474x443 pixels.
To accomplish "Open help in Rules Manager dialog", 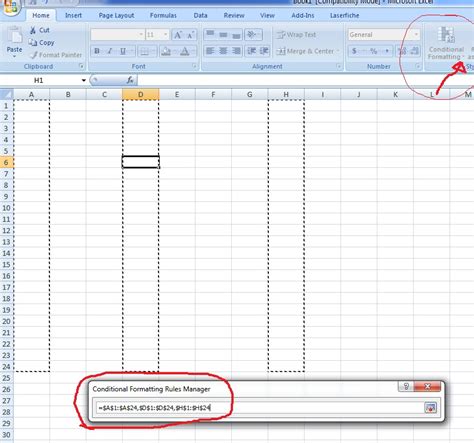I will pyautogui.click(x=406, y=386).
